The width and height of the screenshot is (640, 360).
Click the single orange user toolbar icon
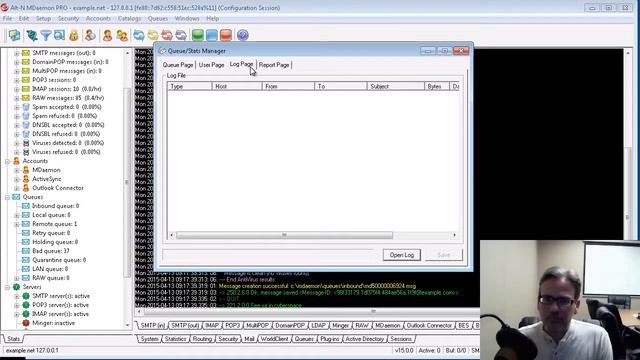click(107, 36)
